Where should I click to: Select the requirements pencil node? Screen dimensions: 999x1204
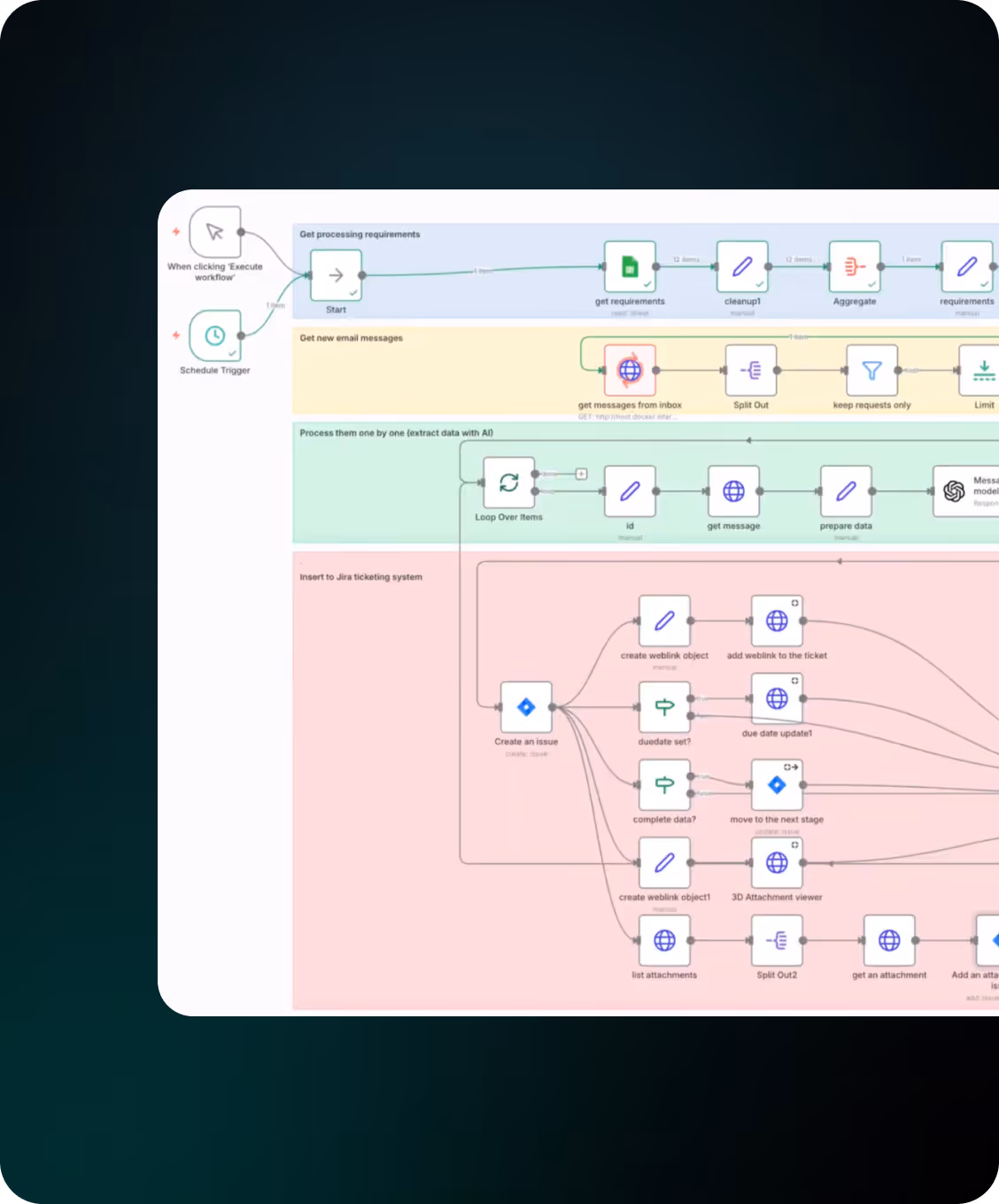coord(967,266)
